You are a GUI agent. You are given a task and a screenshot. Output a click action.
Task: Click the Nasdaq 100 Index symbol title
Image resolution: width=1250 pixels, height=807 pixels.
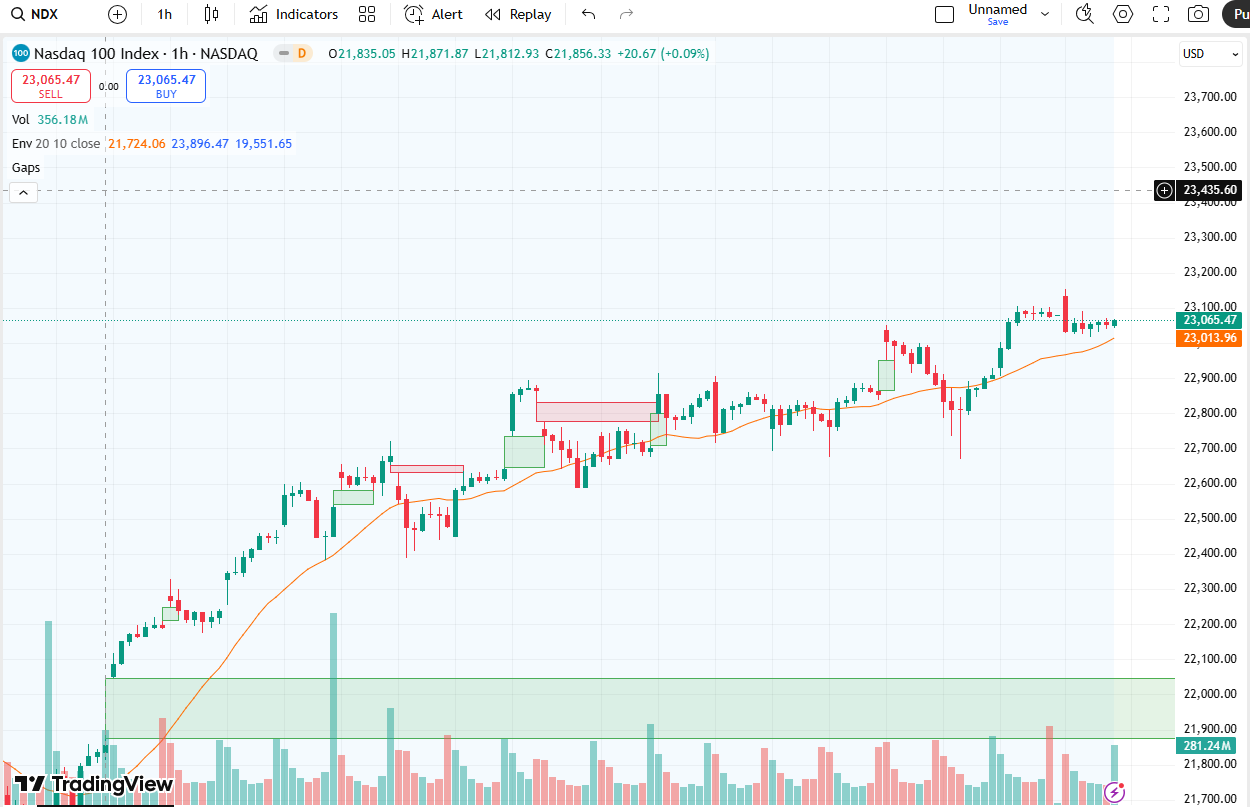(146, 54)
